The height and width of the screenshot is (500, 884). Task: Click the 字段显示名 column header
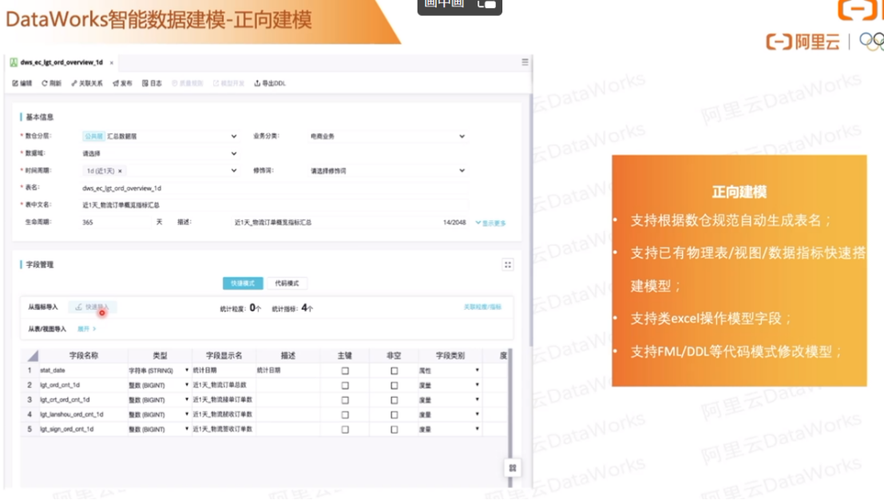click(x=224, y=356)
